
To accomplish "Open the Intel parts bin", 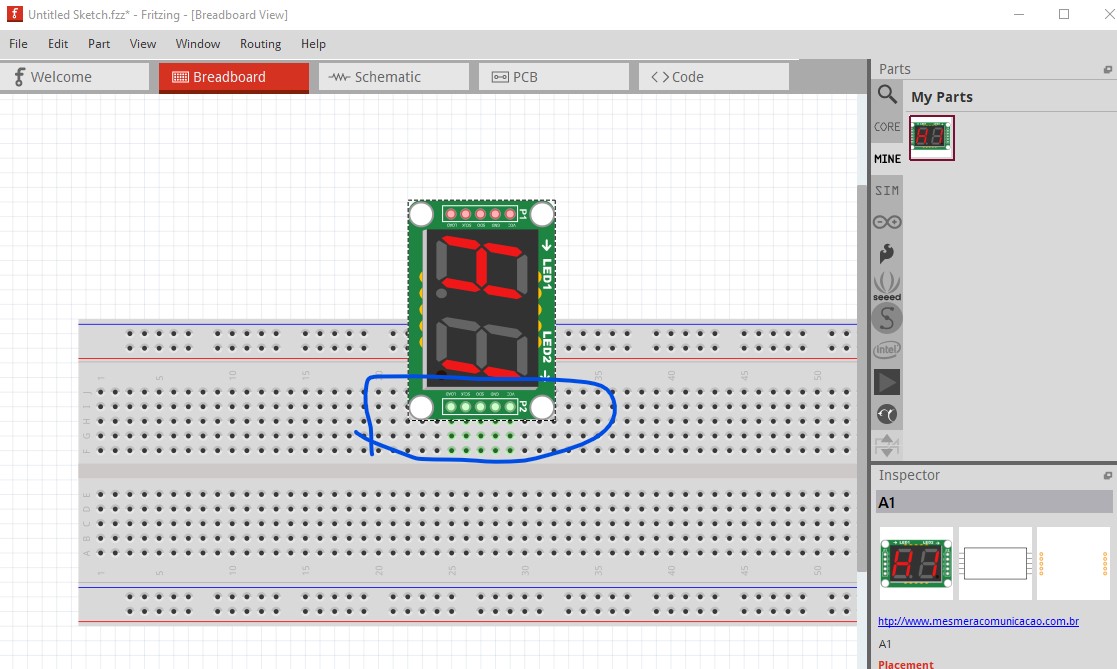I will (886, 349).
